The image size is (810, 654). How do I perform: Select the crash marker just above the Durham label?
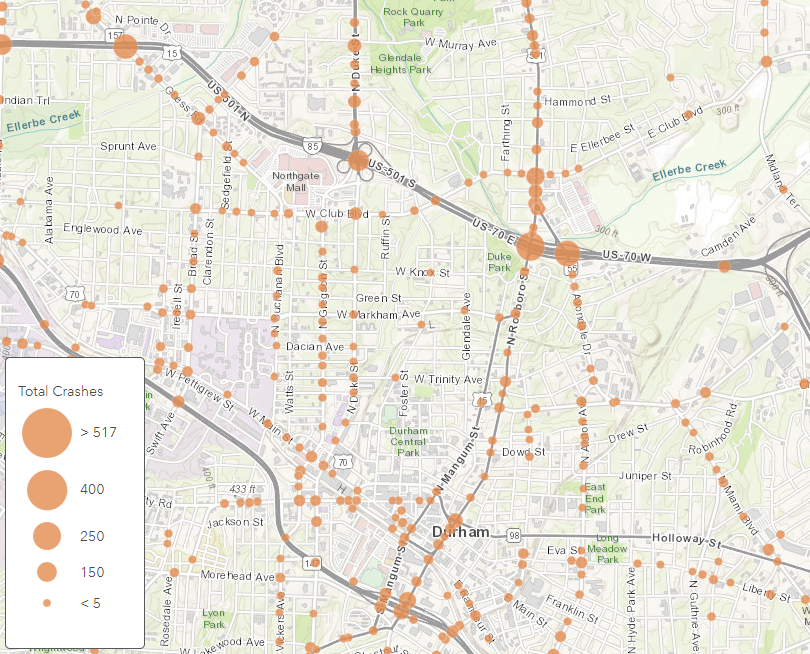click(x=455, y=521)
